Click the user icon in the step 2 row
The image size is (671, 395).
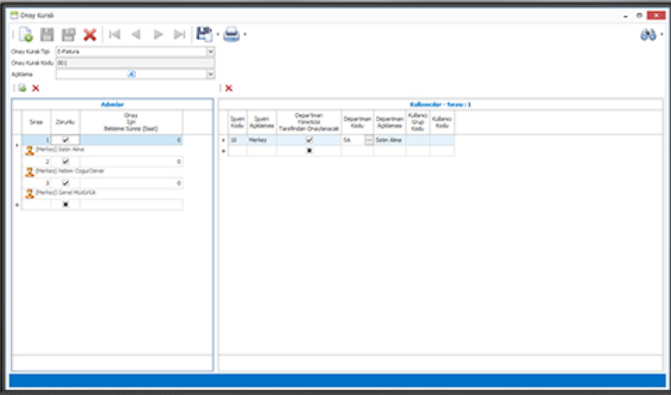click(x=30, y=172)
